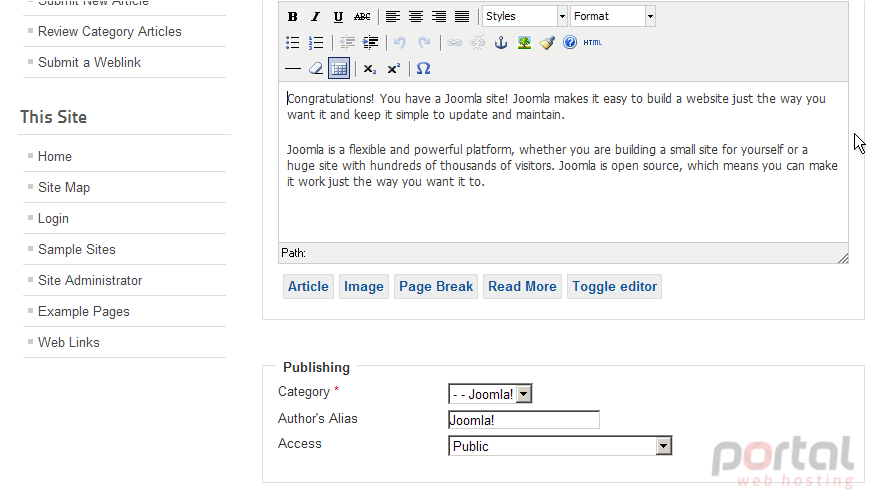This screenshot has height=500, width=889.
Task: Click the table insert icon
Action: [x=339, y=69]
